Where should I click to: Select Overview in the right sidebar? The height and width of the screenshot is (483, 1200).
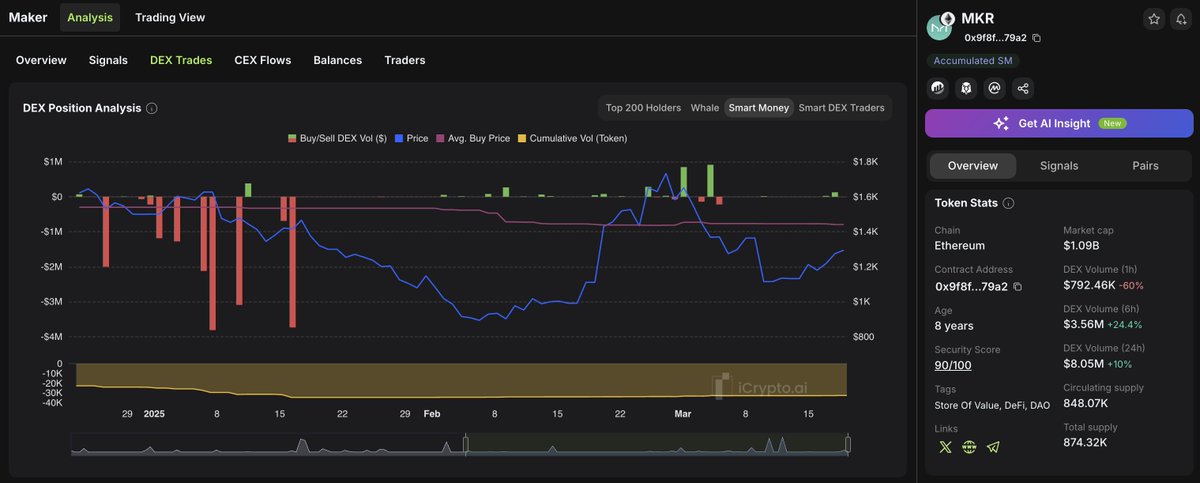(973, 166)
